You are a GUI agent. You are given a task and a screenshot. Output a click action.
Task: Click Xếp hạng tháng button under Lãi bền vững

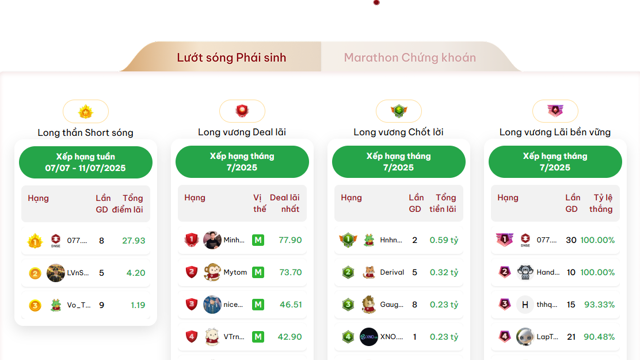pos(555,162)
